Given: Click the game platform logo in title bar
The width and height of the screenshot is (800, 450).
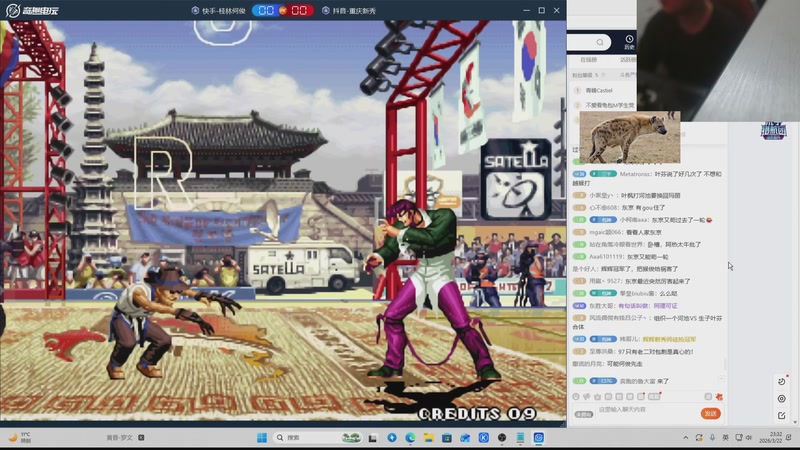Looking at the screenshot, I should click(32, 10).
